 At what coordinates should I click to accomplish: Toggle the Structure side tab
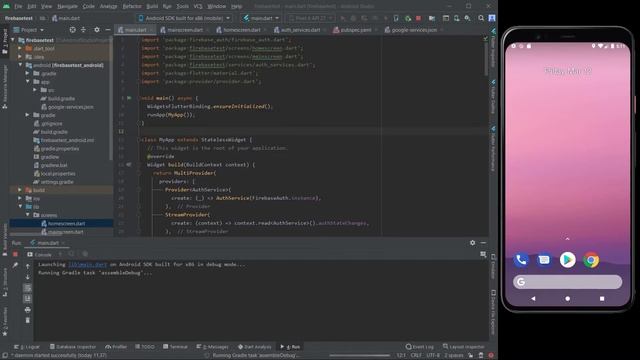click(5, 282)
